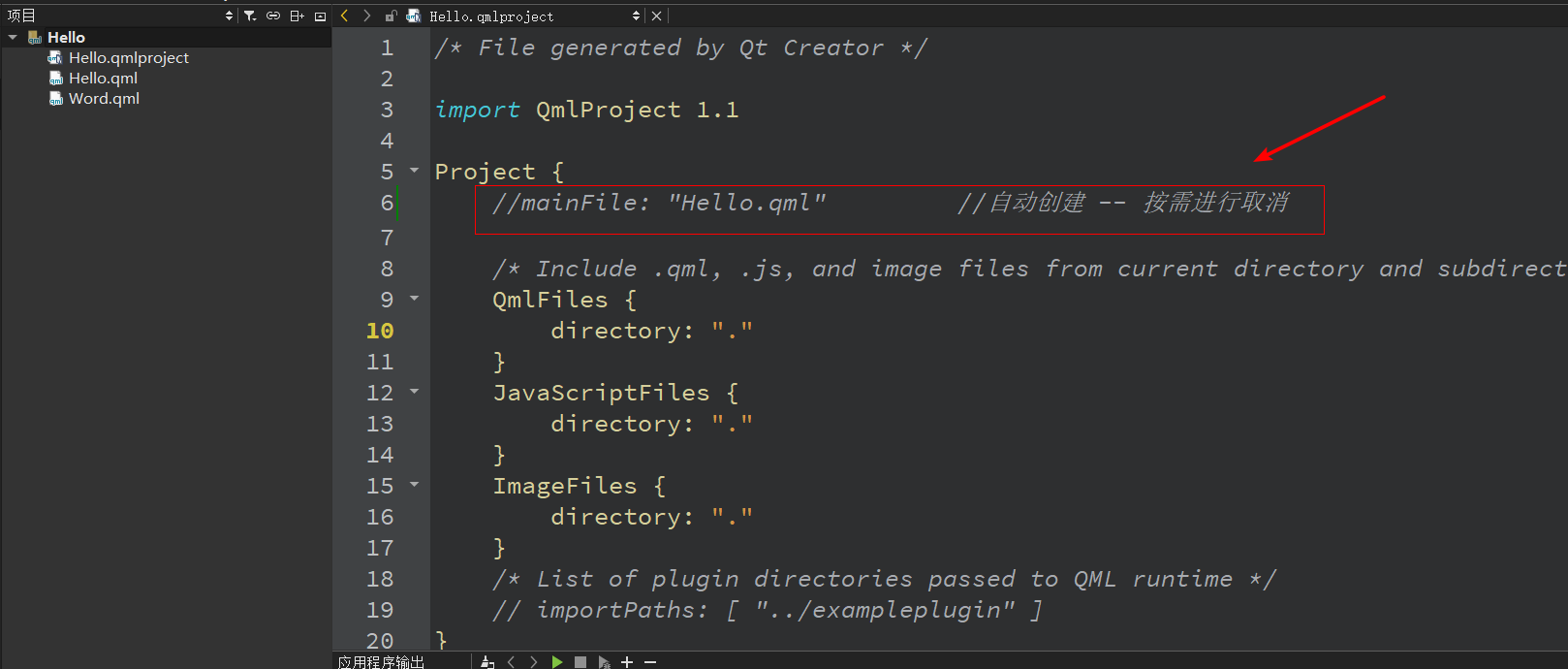Place cursor in commented mainFile line
This screenshot has width=1568, height=669.
659,203
